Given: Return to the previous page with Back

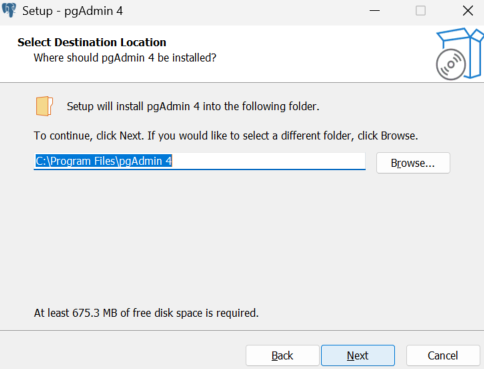Looking at the screenshot, I should pyautogui.click(x=282, y=355).
